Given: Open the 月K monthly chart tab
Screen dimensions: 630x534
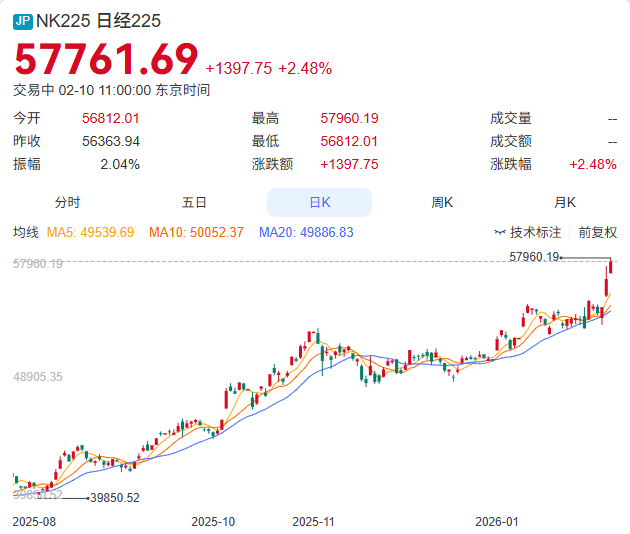Looking at the screenshot, I should [x=565, y=202].
